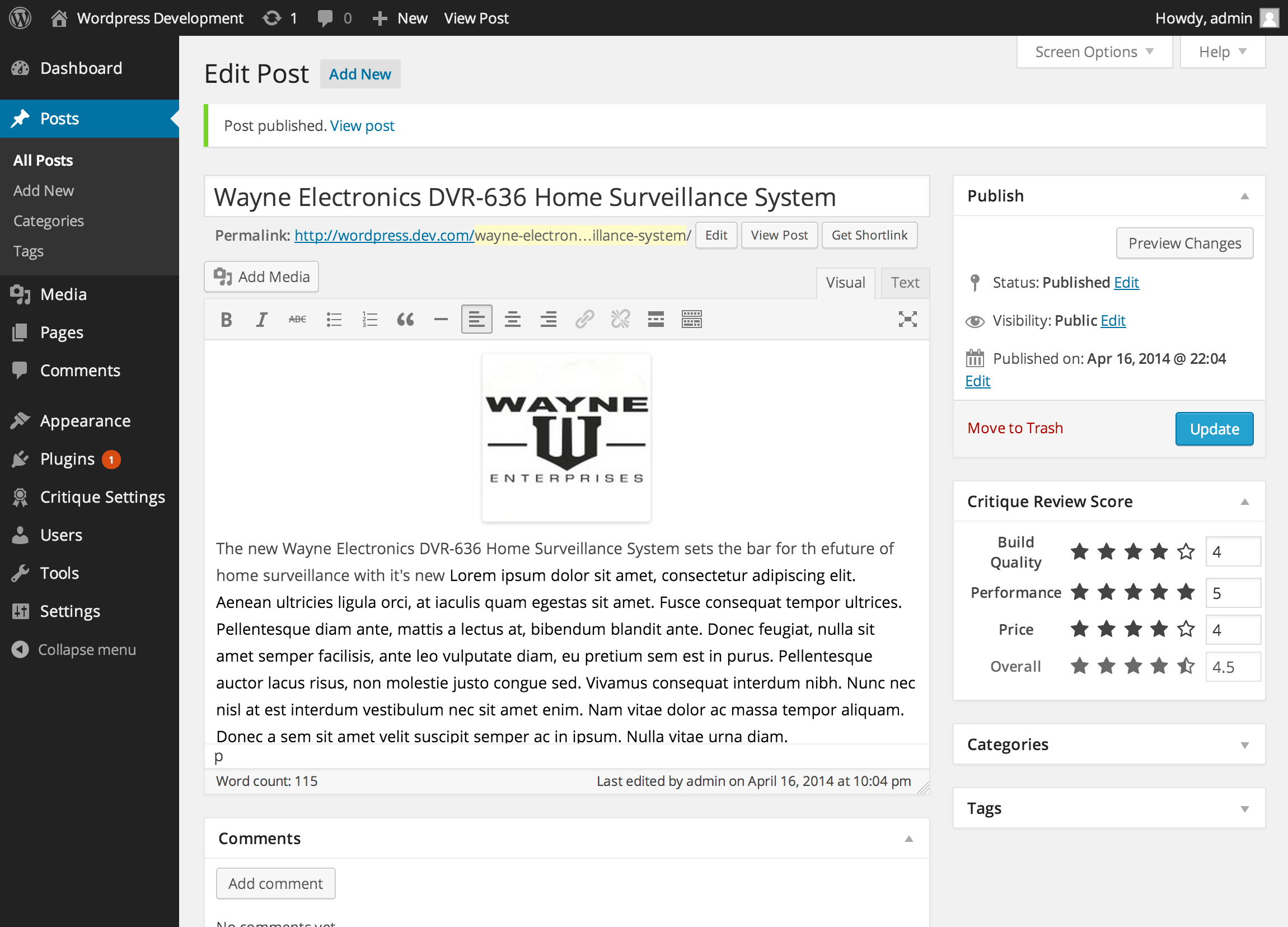This screenshot has width=1288, height=927.
Task: Open the updates indicator in admin bar
Action: point(279,18)
